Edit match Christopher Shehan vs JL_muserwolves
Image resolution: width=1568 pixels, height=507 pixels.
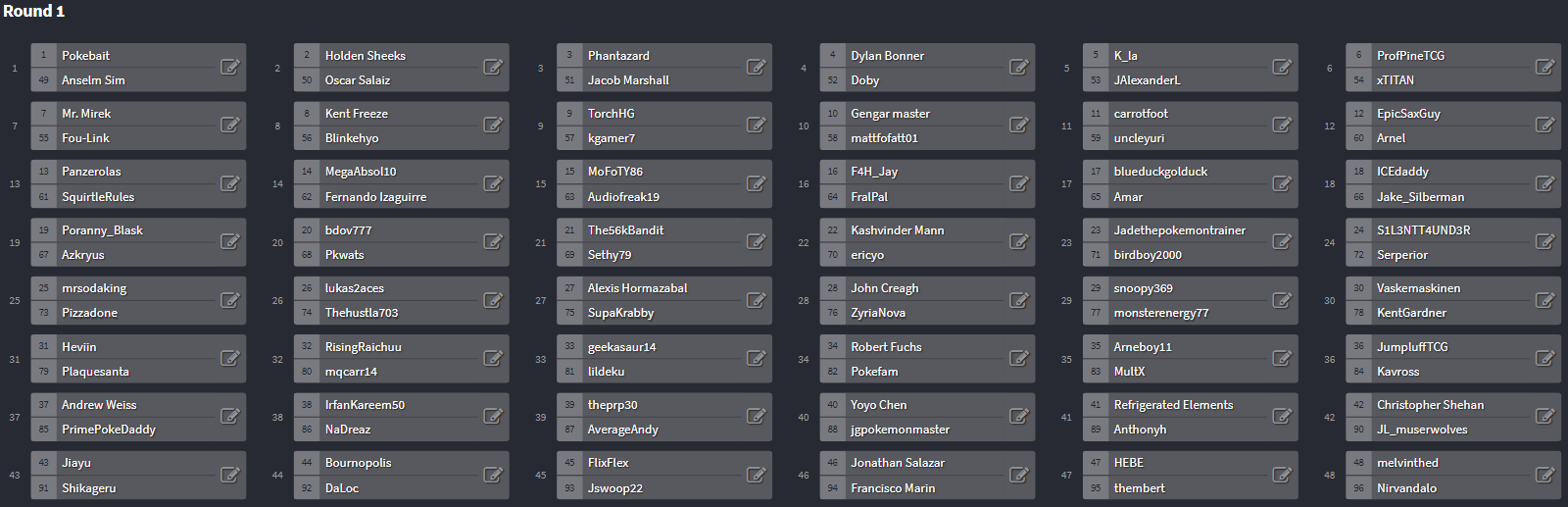point(1545,416)
